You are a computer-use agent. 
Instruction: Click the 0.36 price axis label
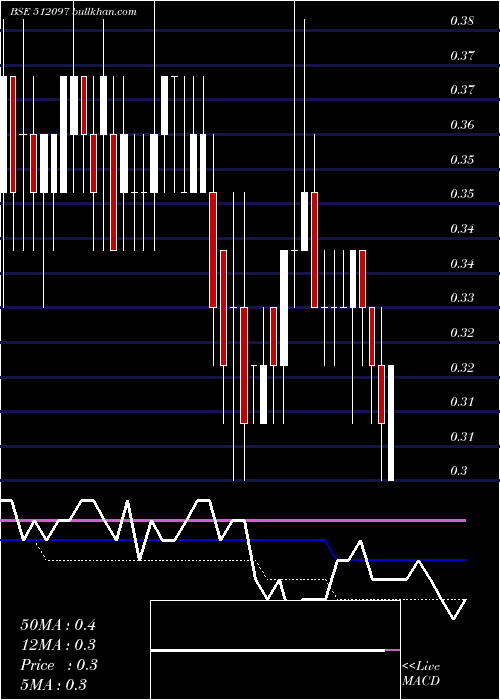click(x=462, y=125)
